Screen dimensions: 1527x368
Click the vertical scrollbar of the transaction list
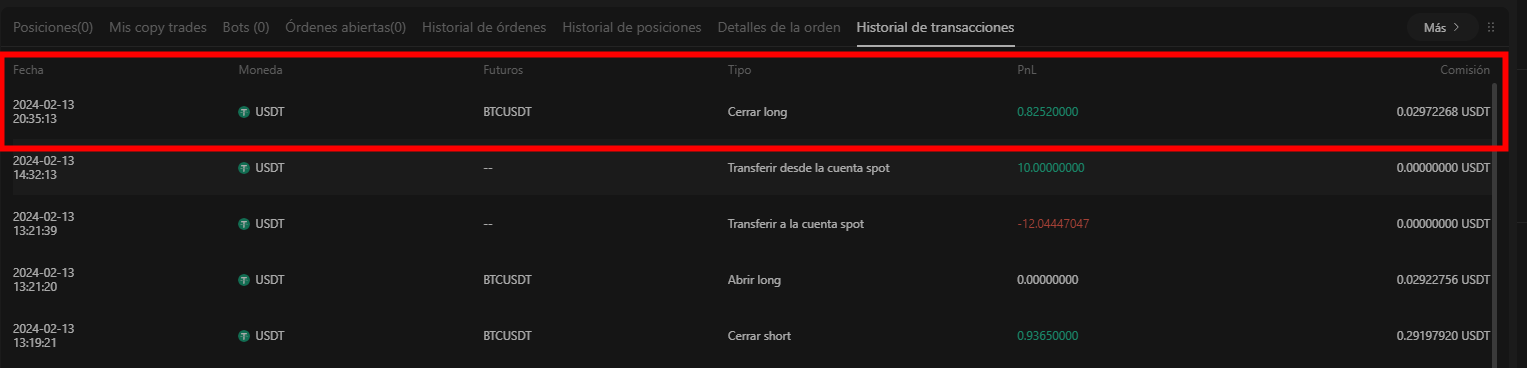(x=1495, y=225)
